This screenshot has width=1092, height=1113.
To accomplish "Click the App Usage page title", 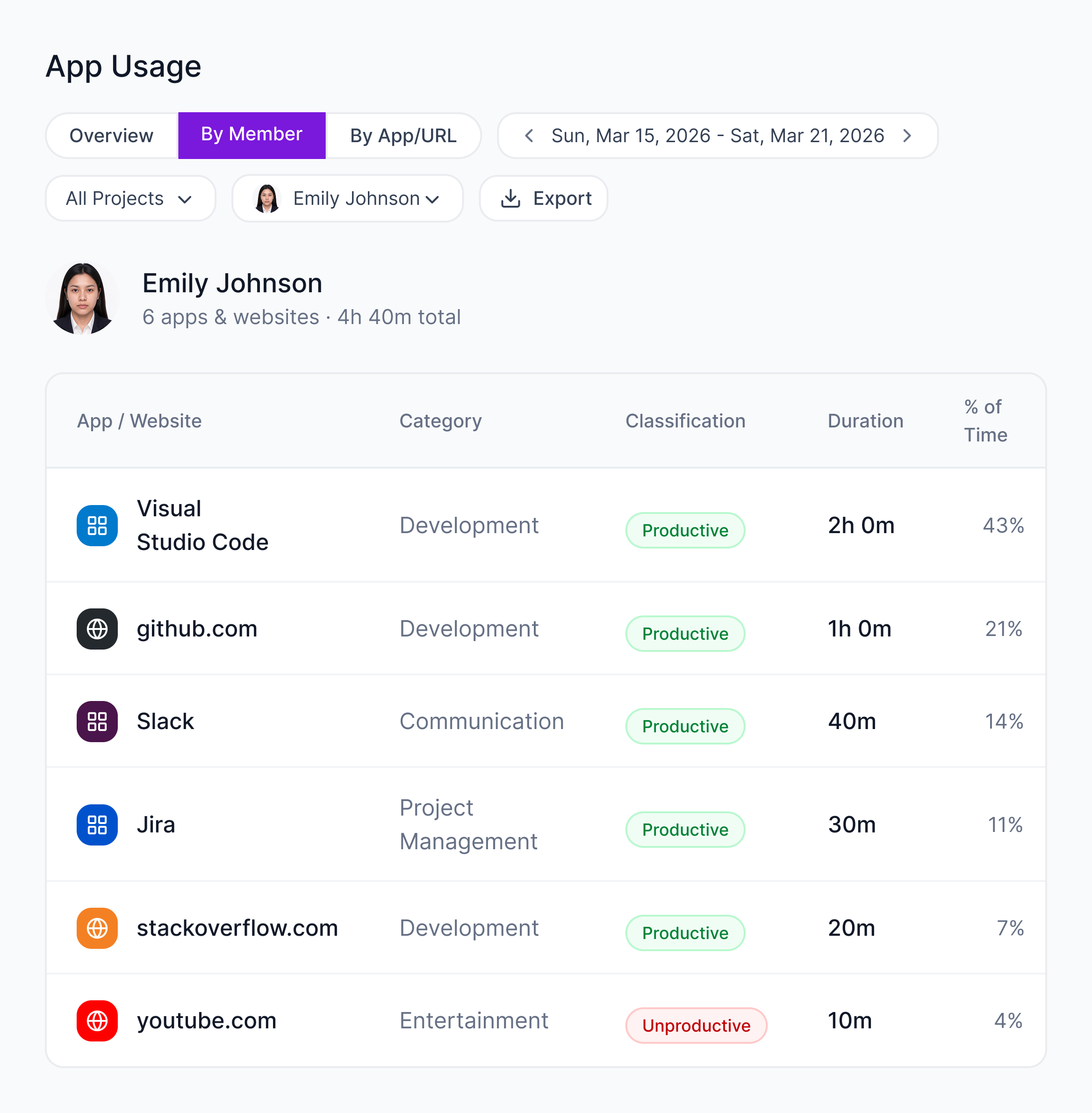I will (123, 66).
